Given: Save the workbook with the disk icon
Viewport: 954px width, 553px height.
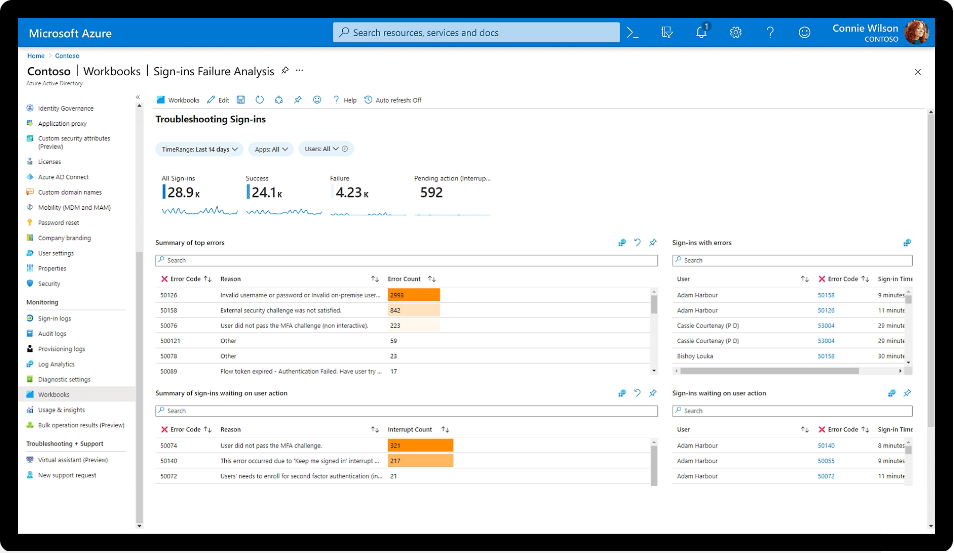Looking at the screenshot, I should [x=241, y=100].
